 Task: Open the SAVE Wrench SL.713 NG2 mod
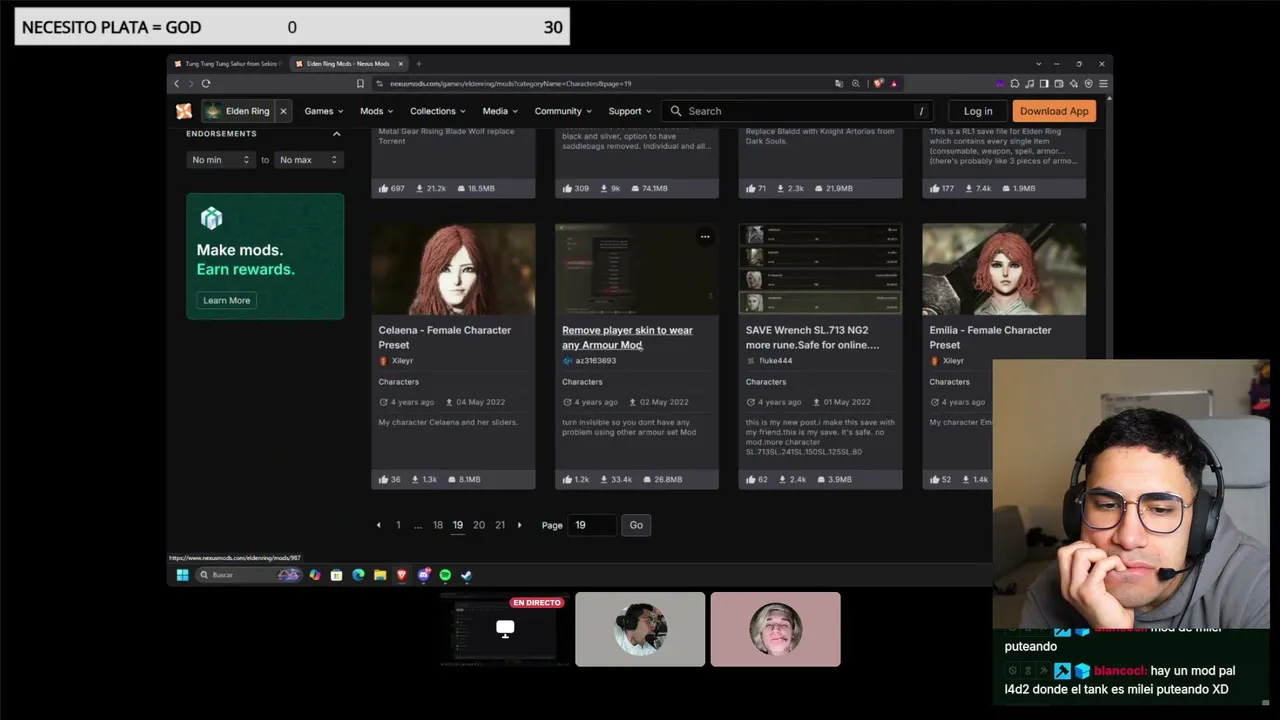click(x=812, y=337)
